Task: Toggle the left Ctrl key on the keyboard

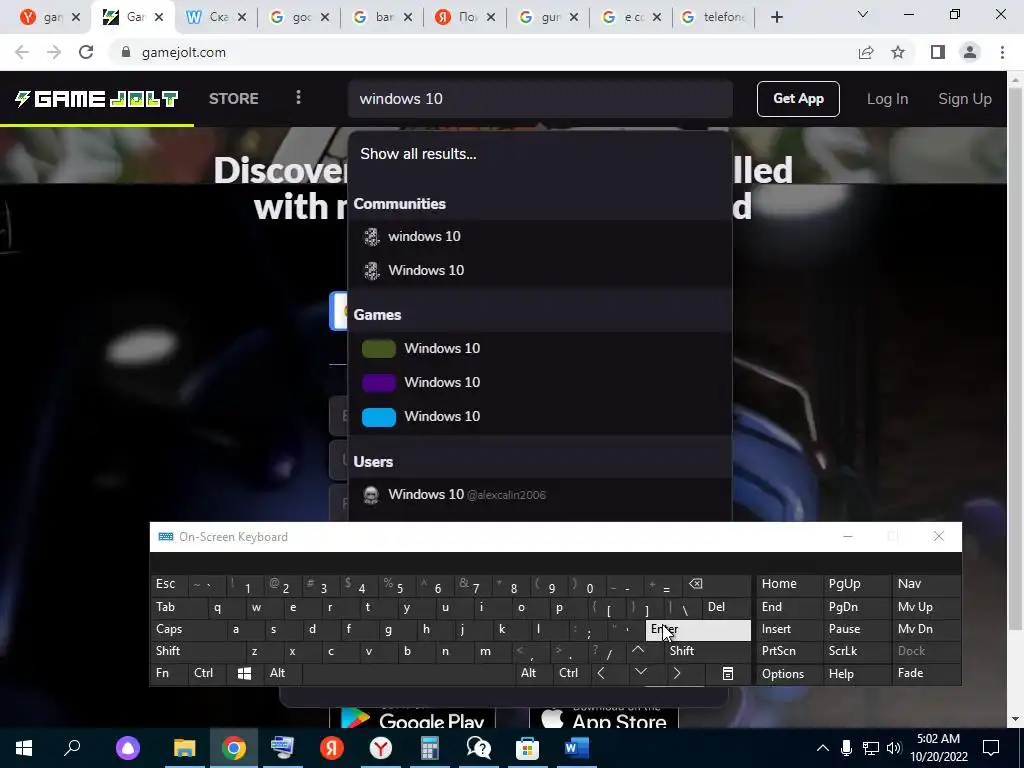Action: point(208,673)
